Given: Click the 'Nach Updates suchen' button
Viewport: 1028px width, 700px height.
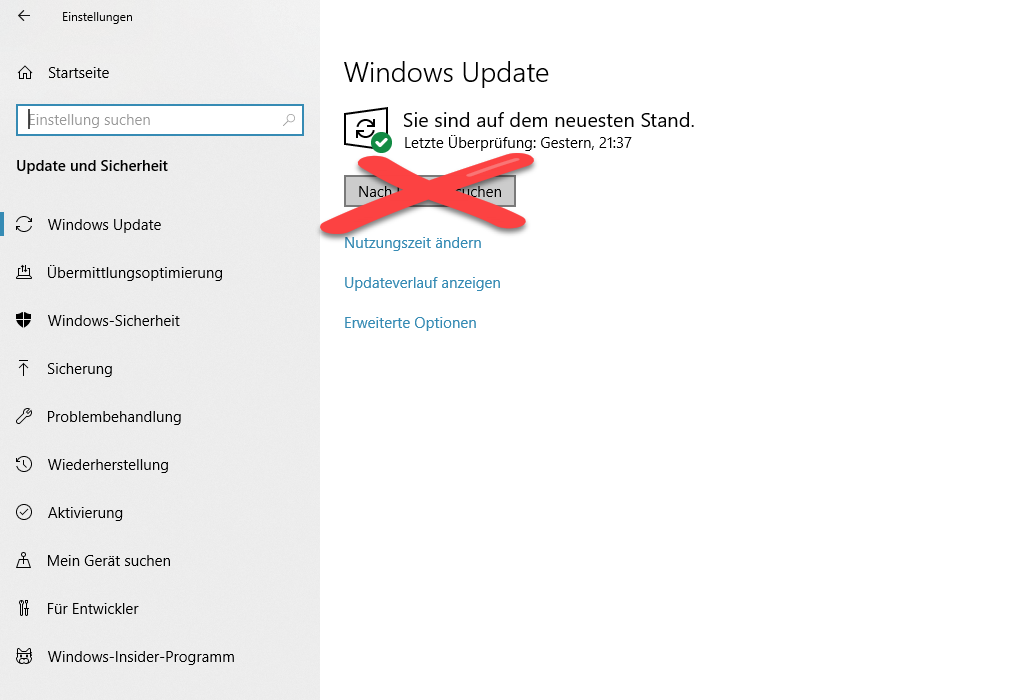Looking at the screenshot, I should [x=430, y=191].
